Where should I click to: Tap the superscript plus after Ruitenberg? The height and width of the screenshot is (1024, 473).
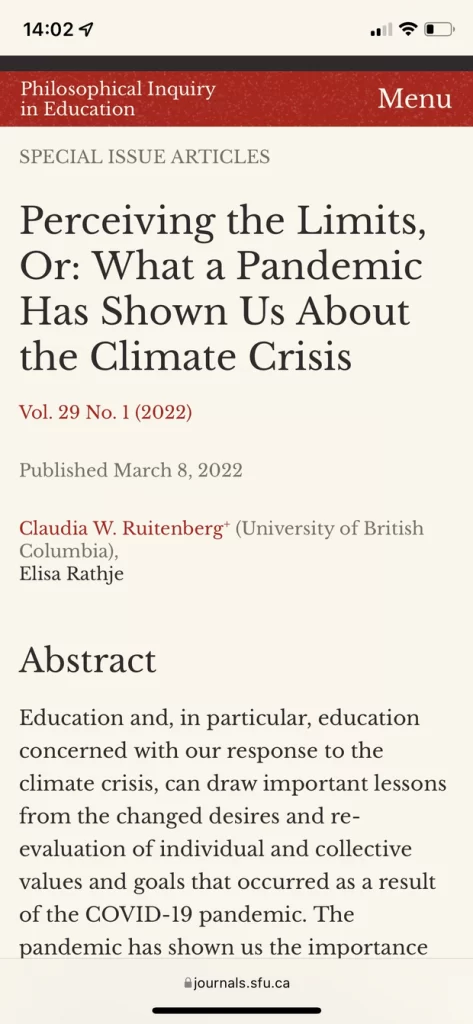[x=226, y=524]
